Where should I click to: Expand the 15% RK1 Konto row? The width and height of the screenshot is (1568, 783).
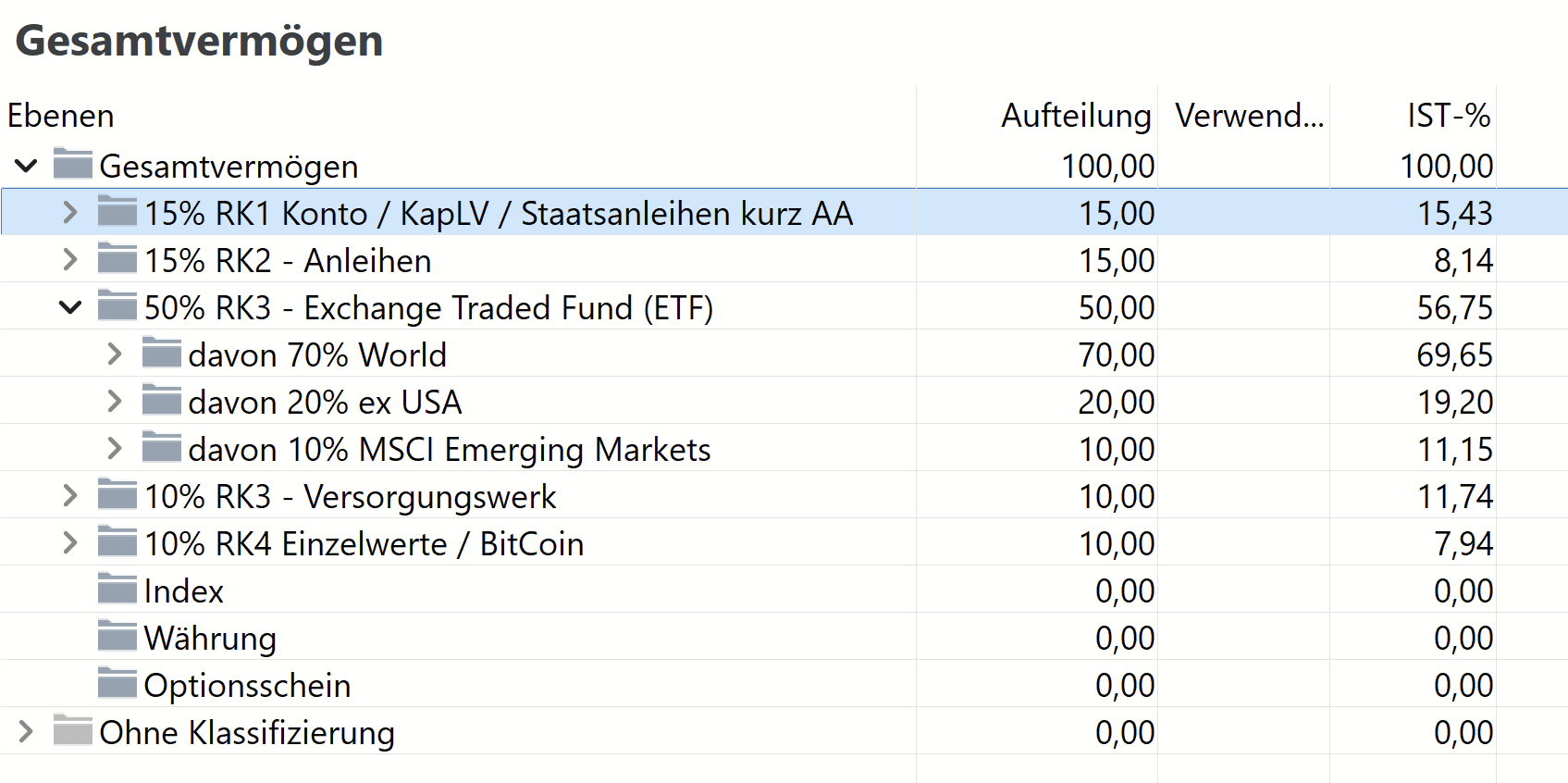(x=70, y=213)
